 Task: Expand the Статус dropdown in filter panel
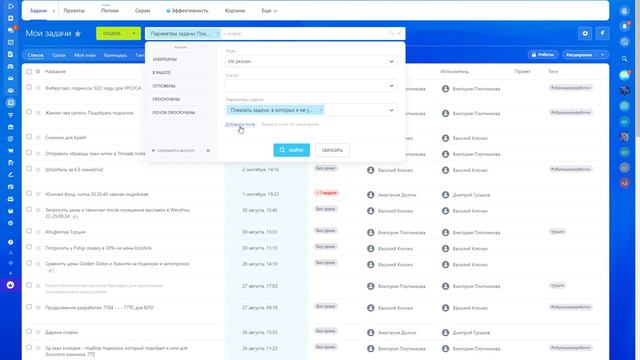point(311,86)
